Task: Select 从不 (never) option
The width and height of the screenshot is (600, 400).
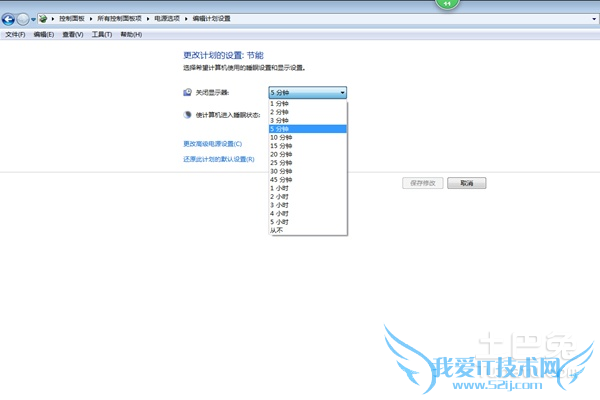Action: click(x=308, y=230)
